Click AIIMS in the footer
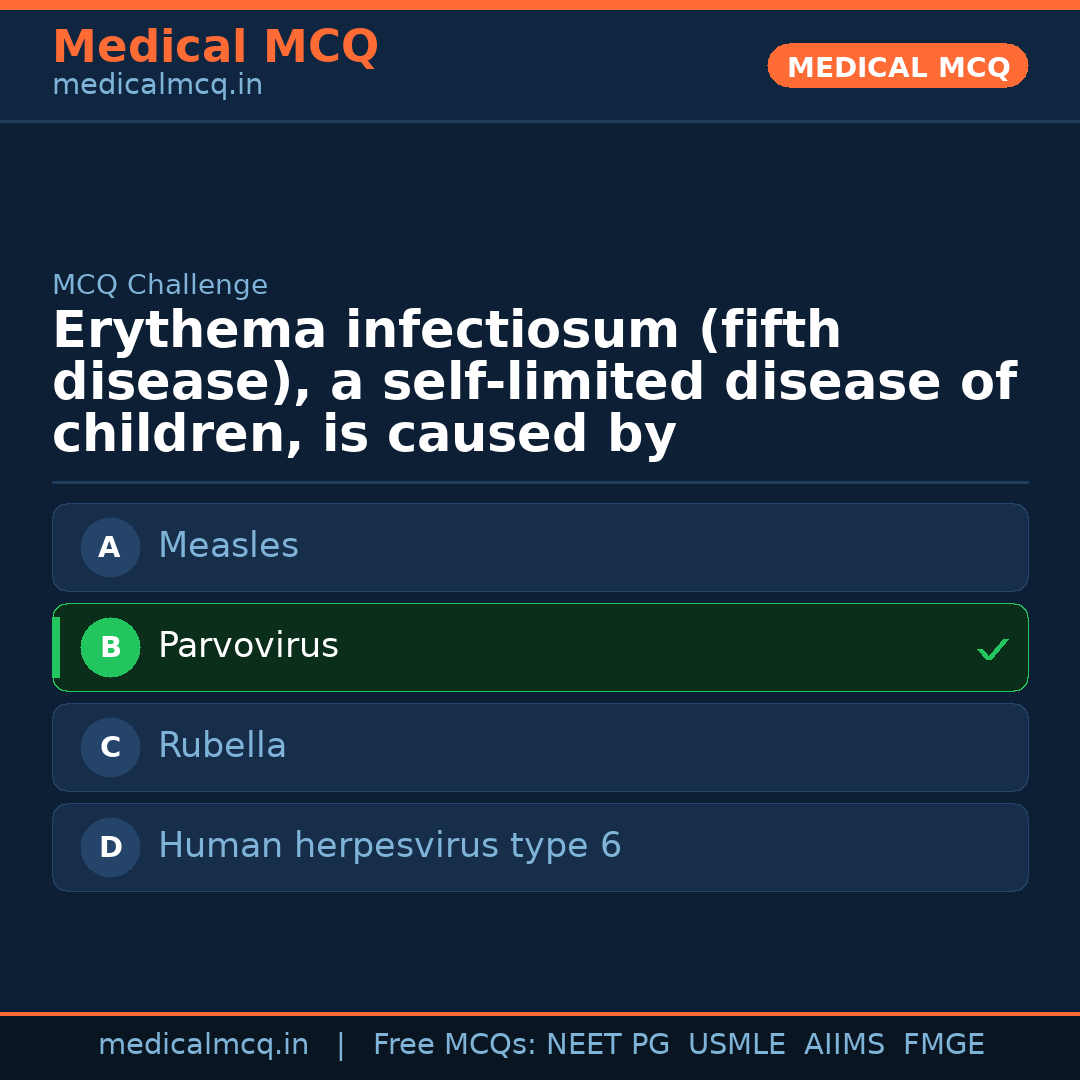Image resolution: width=1080 pixels, height=1080 pixels. 844,1045
